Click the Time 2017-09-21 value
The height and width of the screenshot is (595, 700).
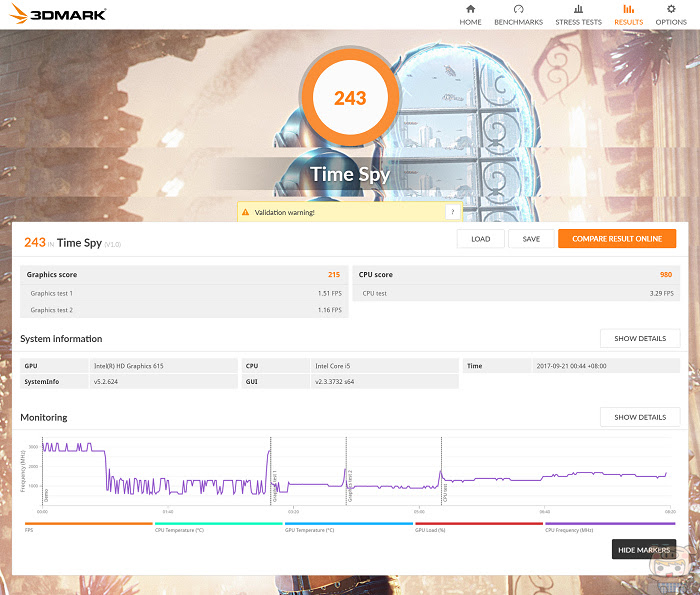pyautogui.click(x=571, y=366)
